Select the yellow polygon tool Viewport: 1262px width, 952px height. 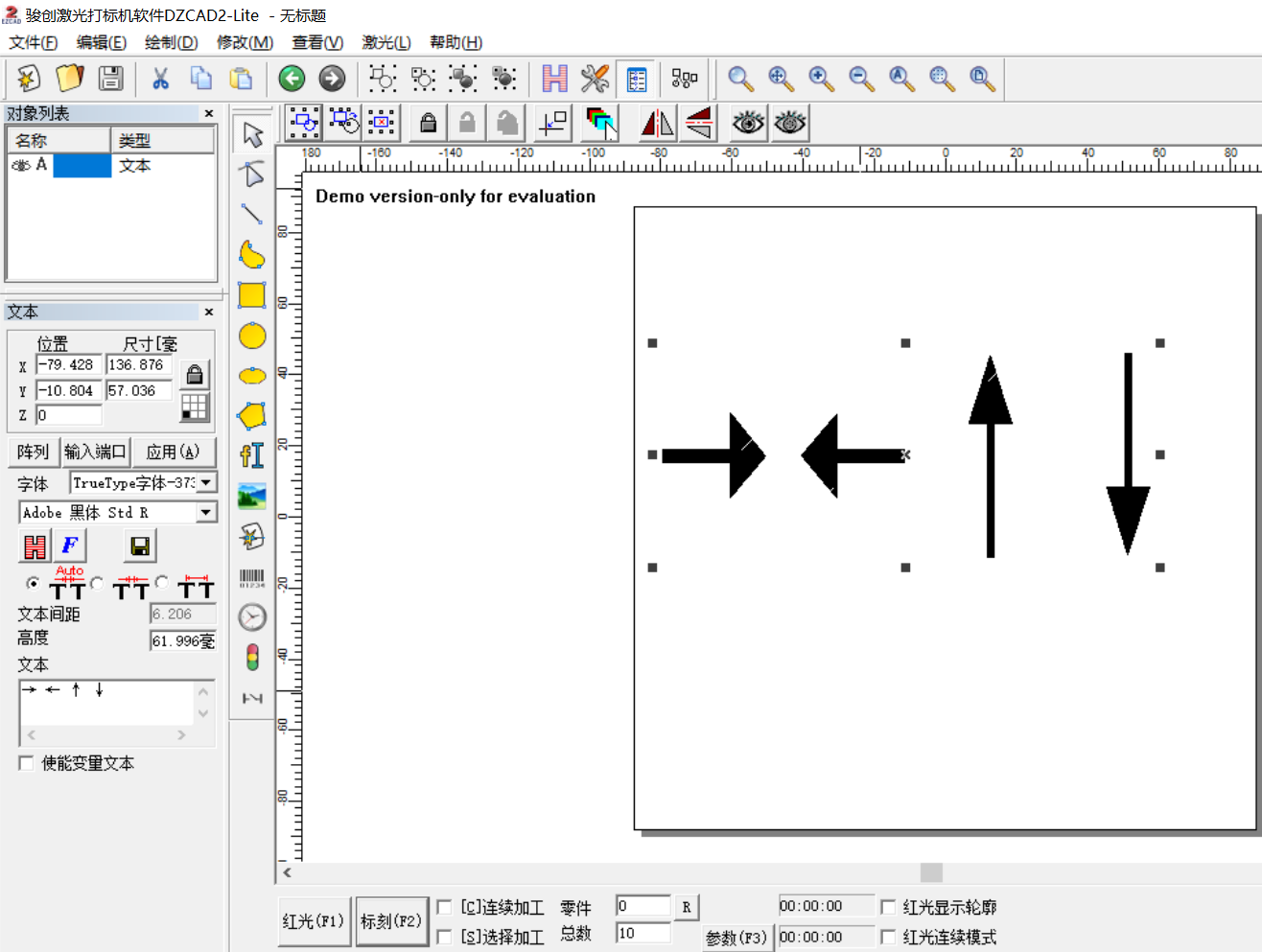[x=252, y=415]
